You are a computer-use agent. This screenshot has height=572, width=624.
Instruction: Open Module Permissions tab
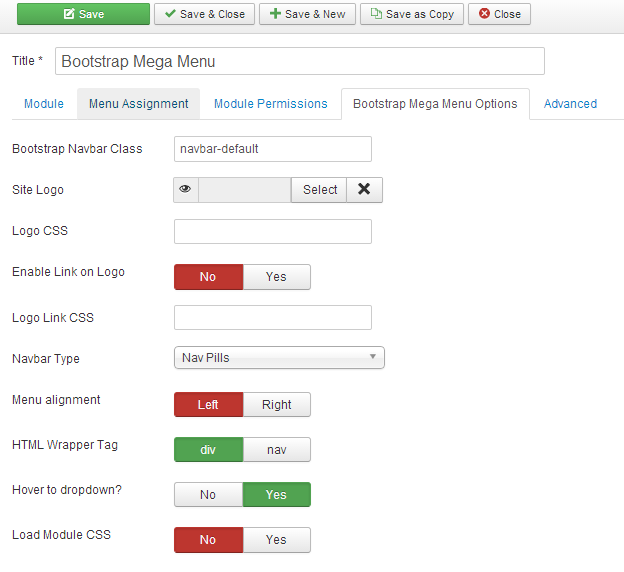click(271, 104)
